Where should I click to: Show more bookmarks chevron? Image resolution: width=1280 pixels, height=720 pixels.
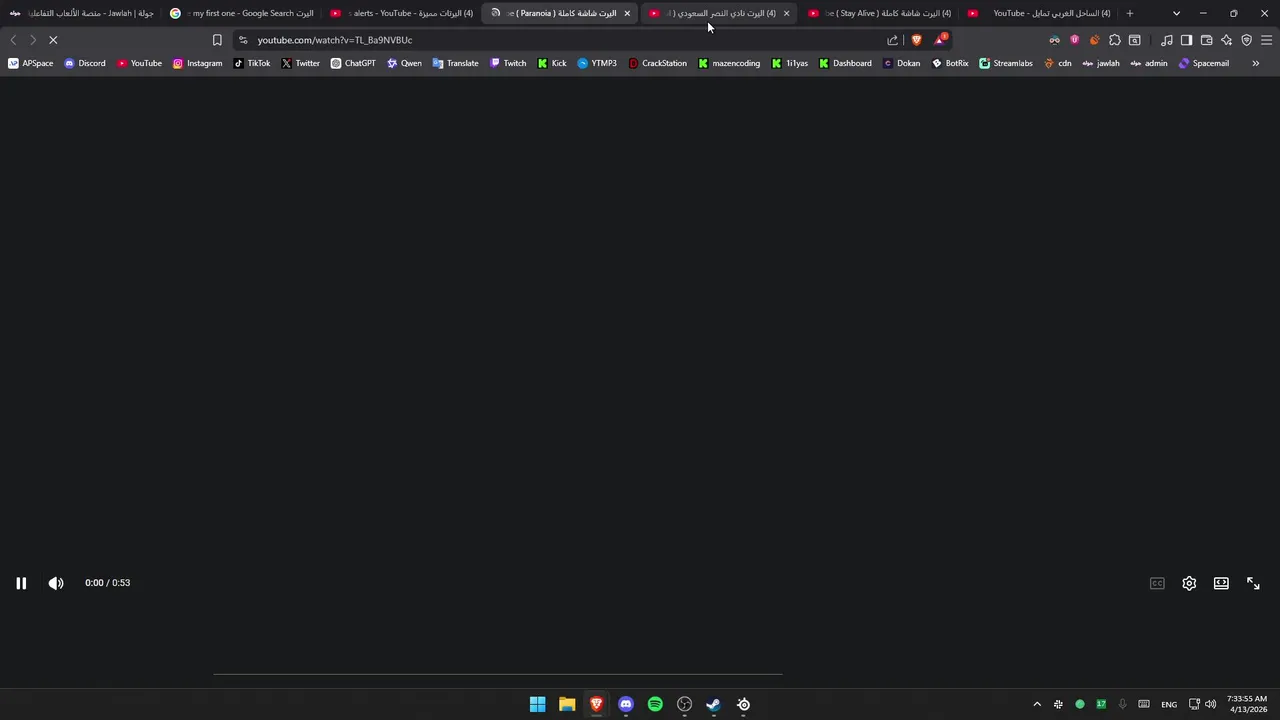tap(1256, 63)
